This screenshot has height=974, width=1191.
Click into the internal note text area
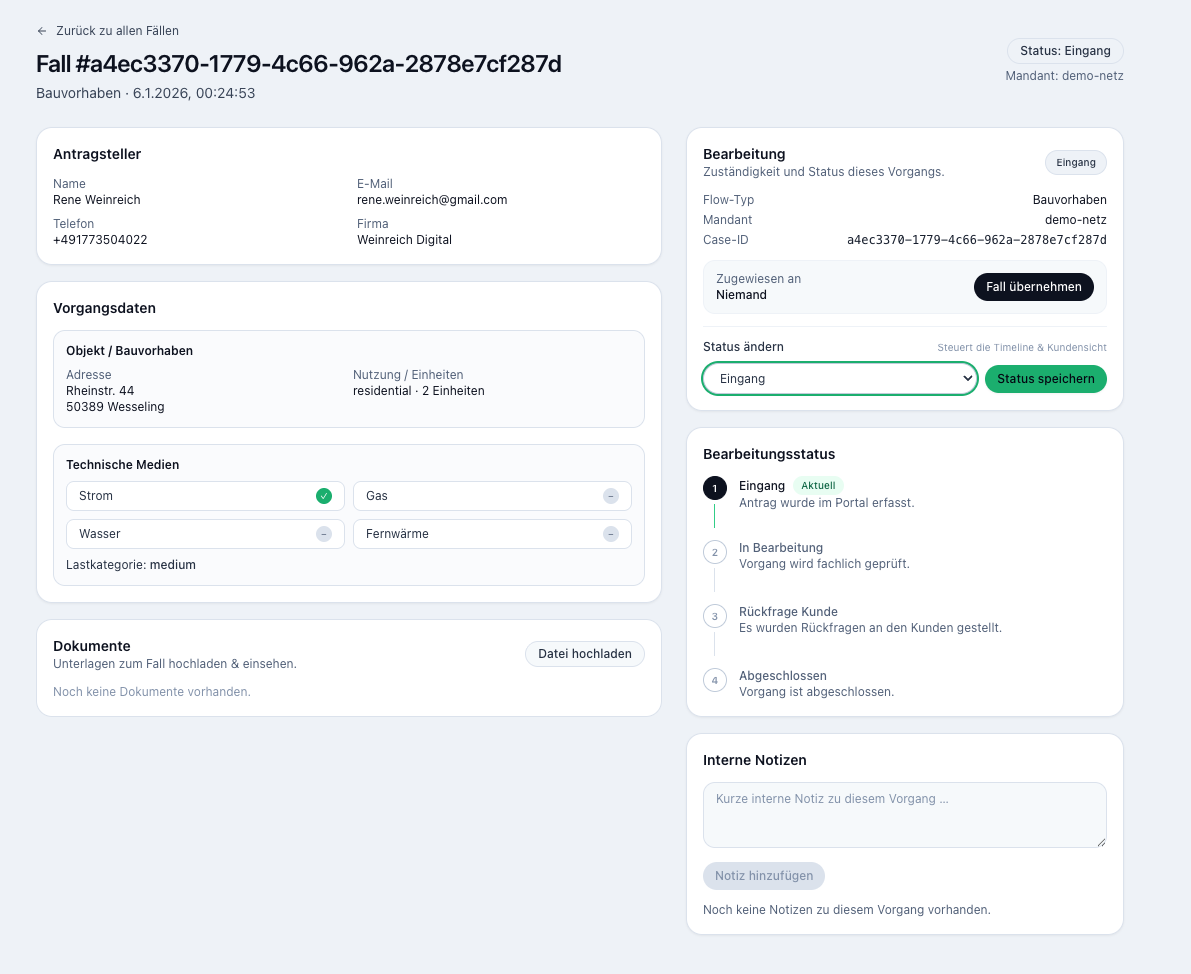904,815
